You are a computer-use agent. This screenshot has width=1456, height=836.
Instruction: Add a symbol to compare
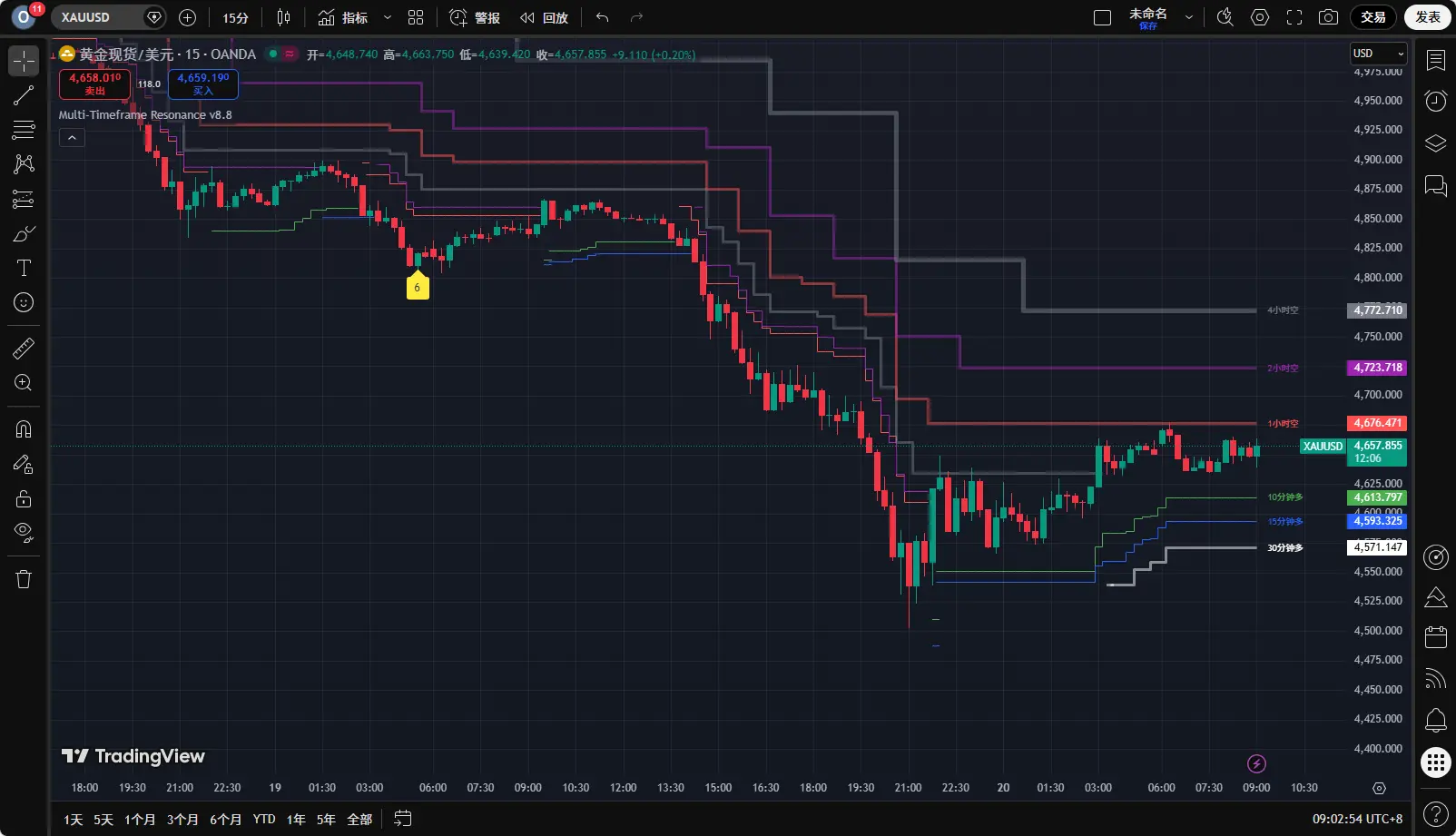(188, 17)
